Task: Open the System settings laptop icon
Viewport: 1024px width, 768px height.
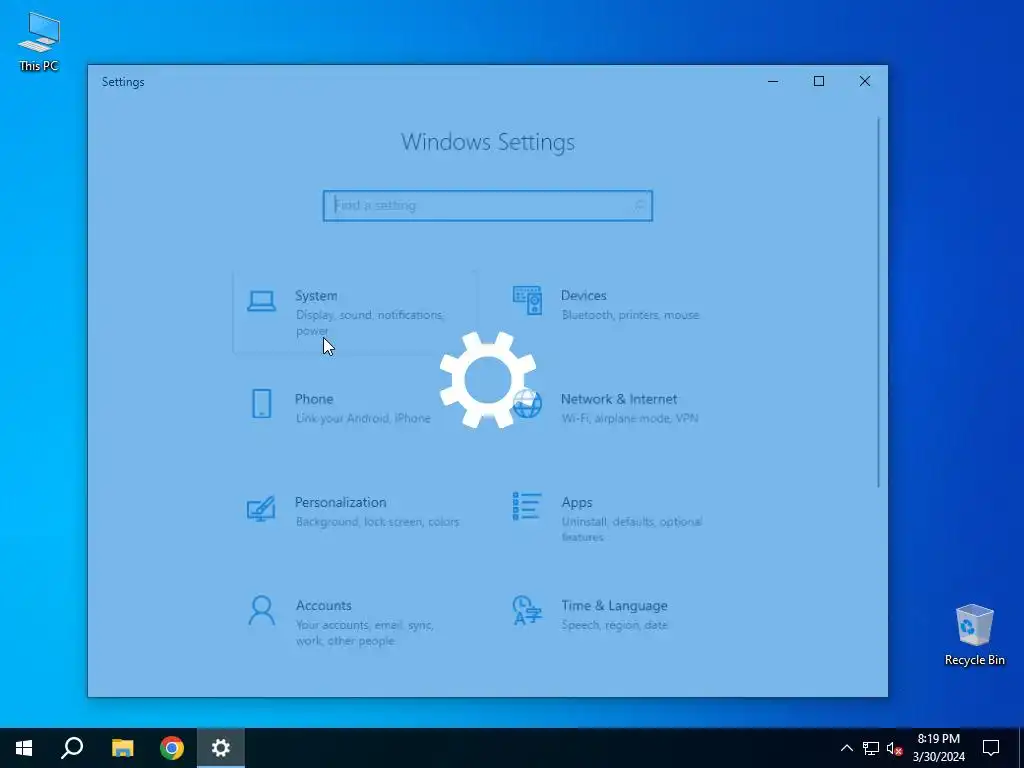Action: click(x=261, y=301)
